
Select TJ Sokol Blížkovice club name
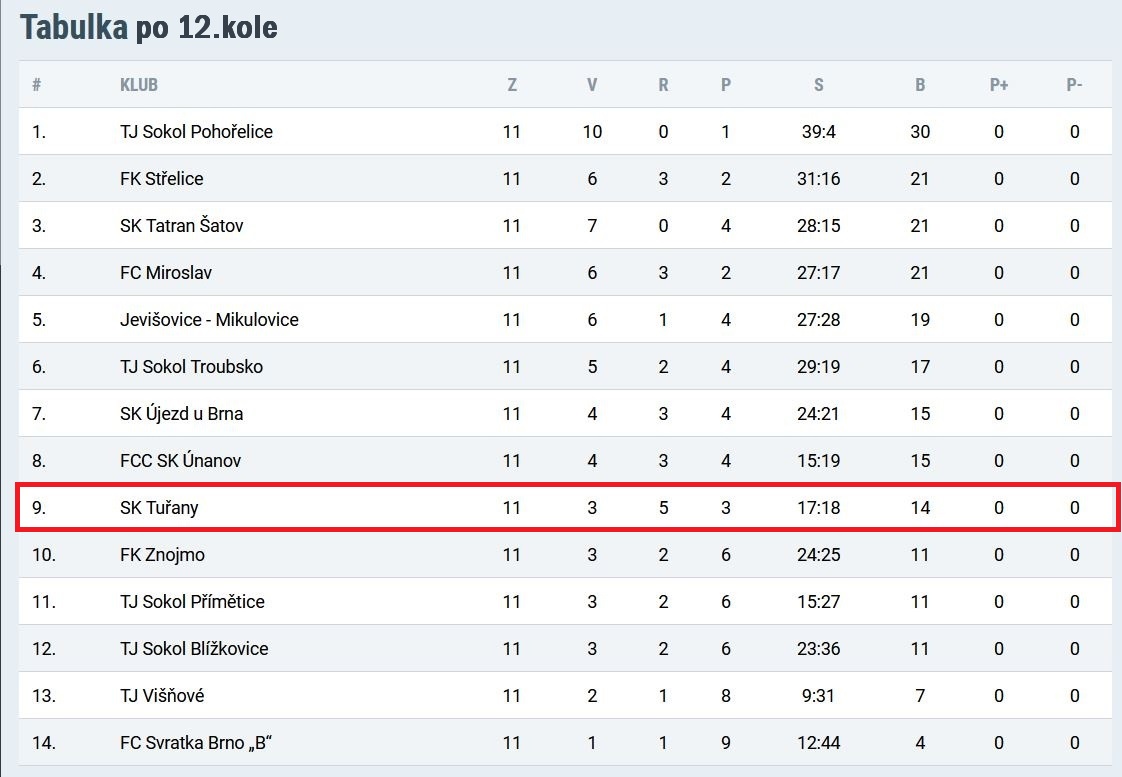point(194,649)
